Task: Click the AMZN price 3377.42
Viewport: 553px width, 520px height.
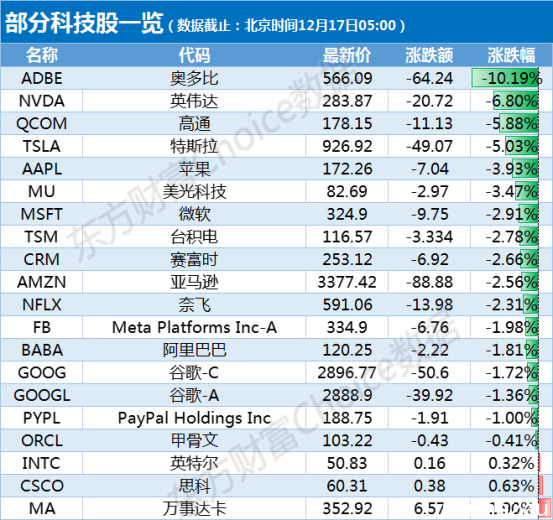Action: tap(347, 282)
